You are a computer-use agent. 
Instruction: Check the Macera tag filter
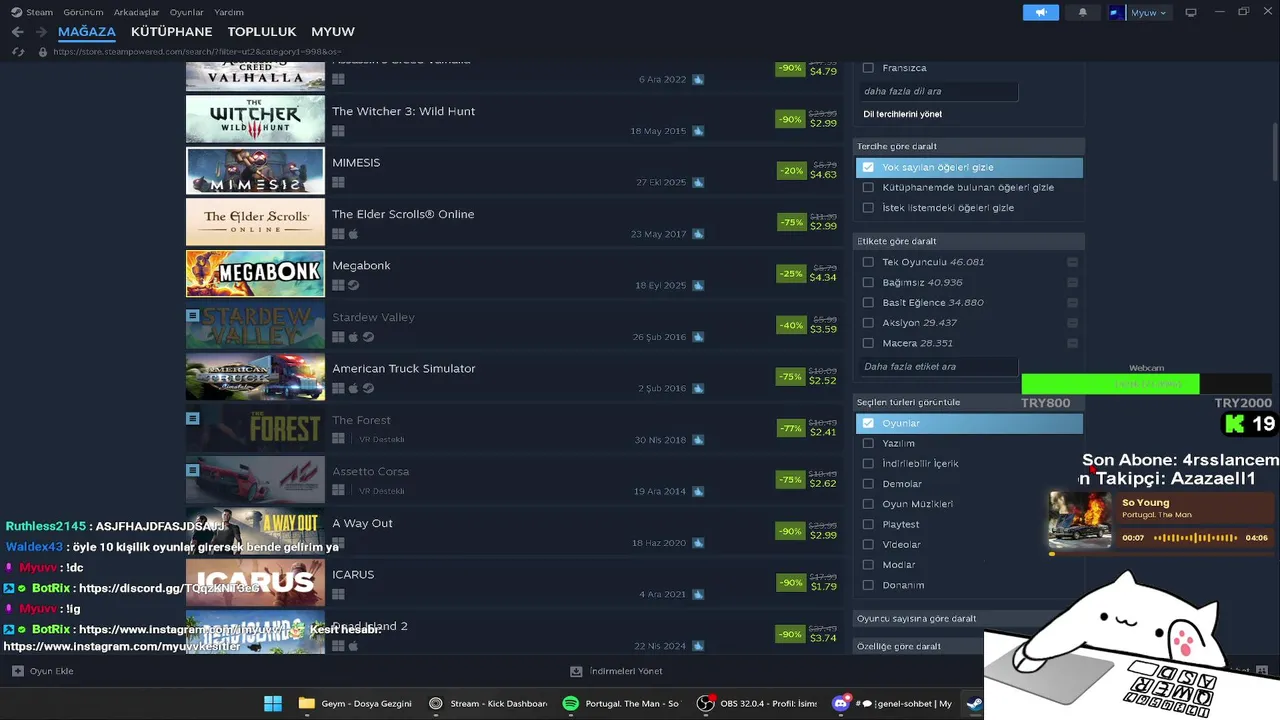click(x=868, y=343)
